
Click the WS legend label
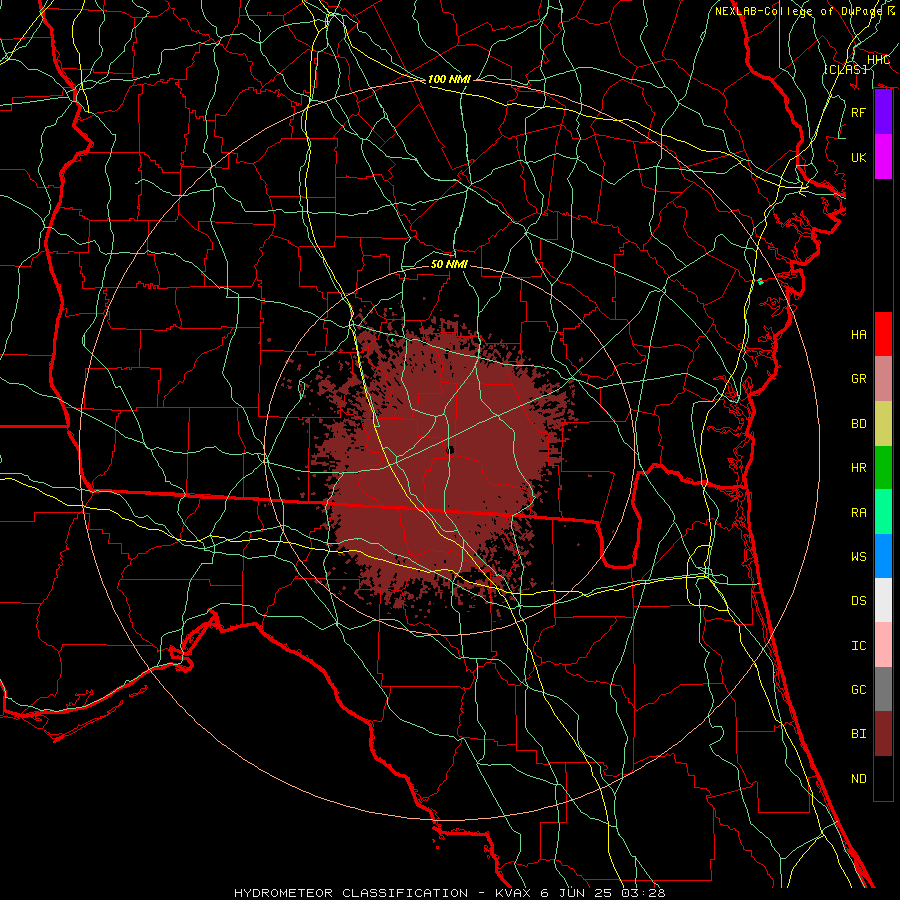tap(859, 556)
